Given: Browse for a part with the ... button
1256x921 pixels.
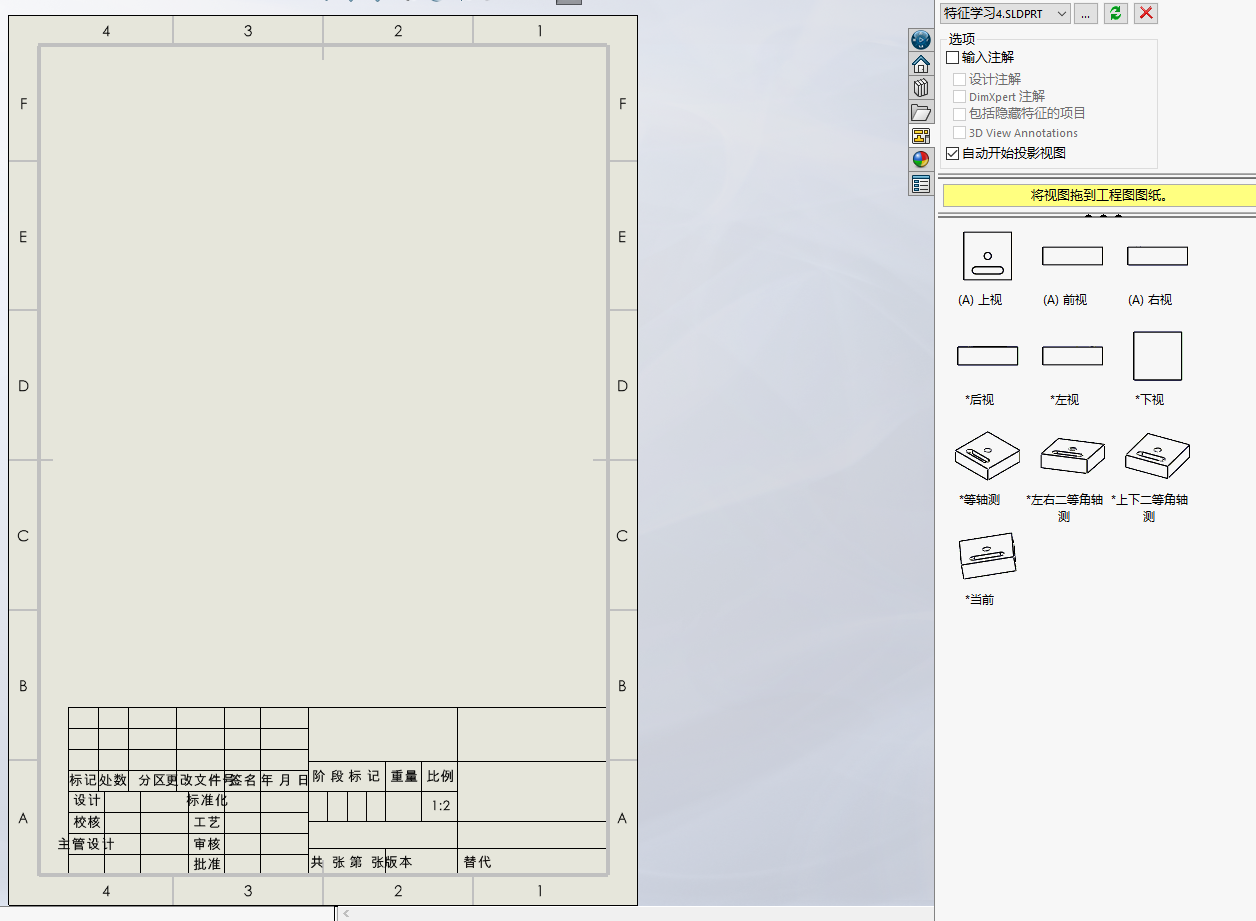Looking at the screenshot, I should pyautogui.click(x=1086, y=13).
